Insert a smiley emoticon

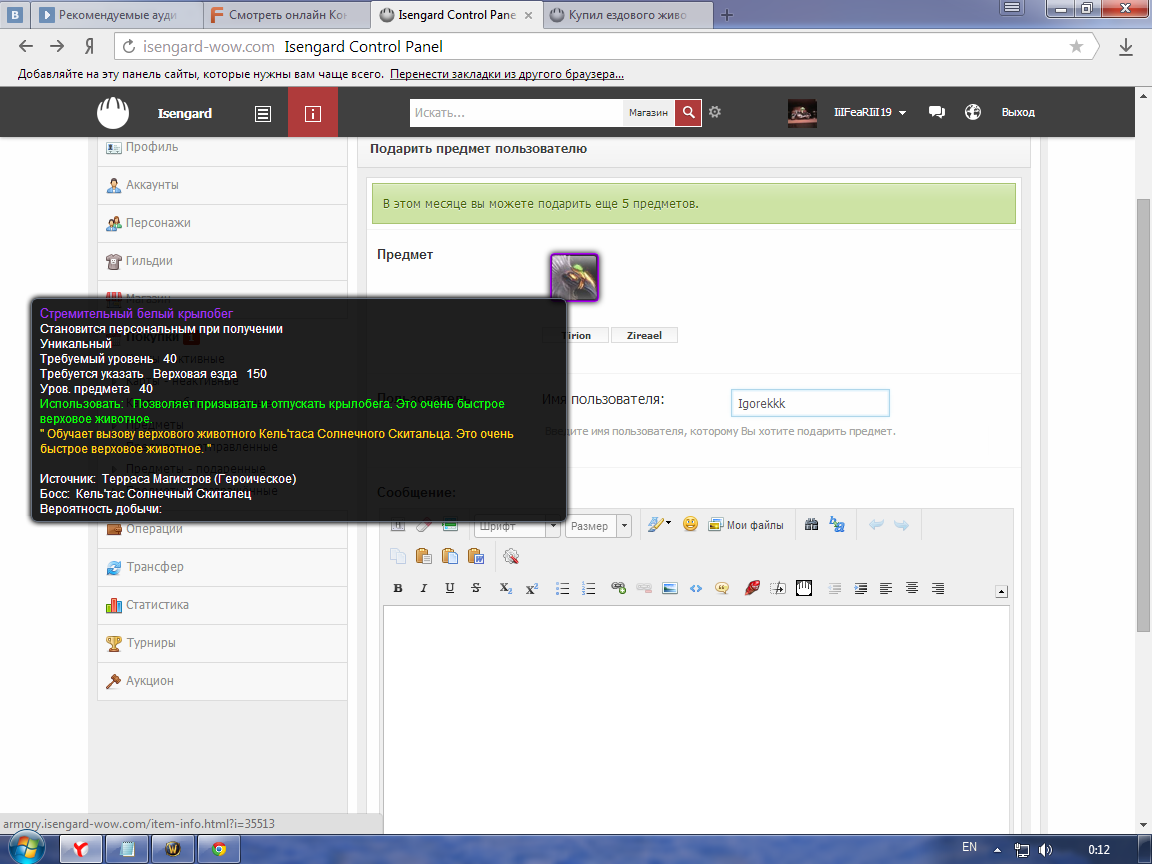click(x=690, y=524)
